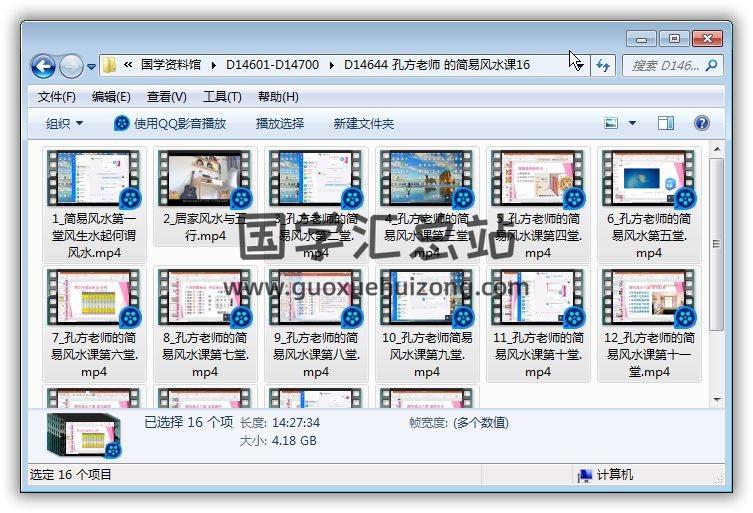Click the Computer icon in status bar
The height and width of the screenshot is (513, 753).
[584, 475]
